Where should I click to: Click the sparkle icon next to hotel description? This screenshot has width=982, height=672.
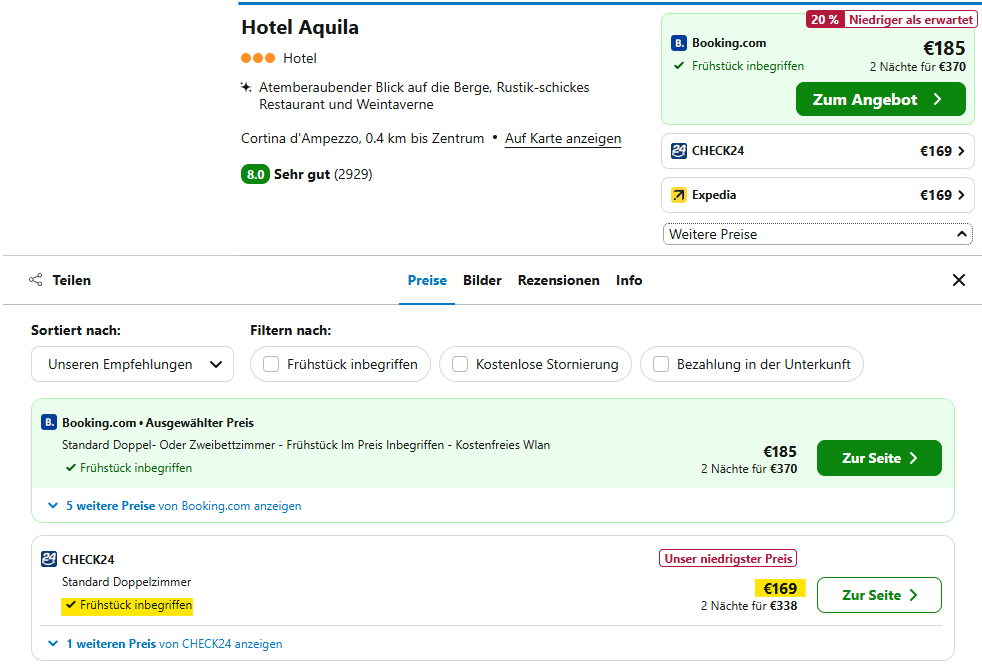(246, 87)
